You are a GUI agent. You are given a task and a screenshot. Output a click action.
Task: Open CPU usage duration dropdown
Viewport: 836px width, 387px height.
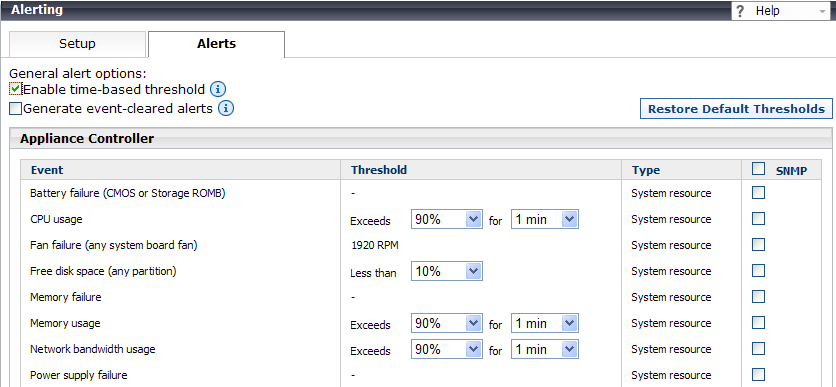[x=545, y=219]
